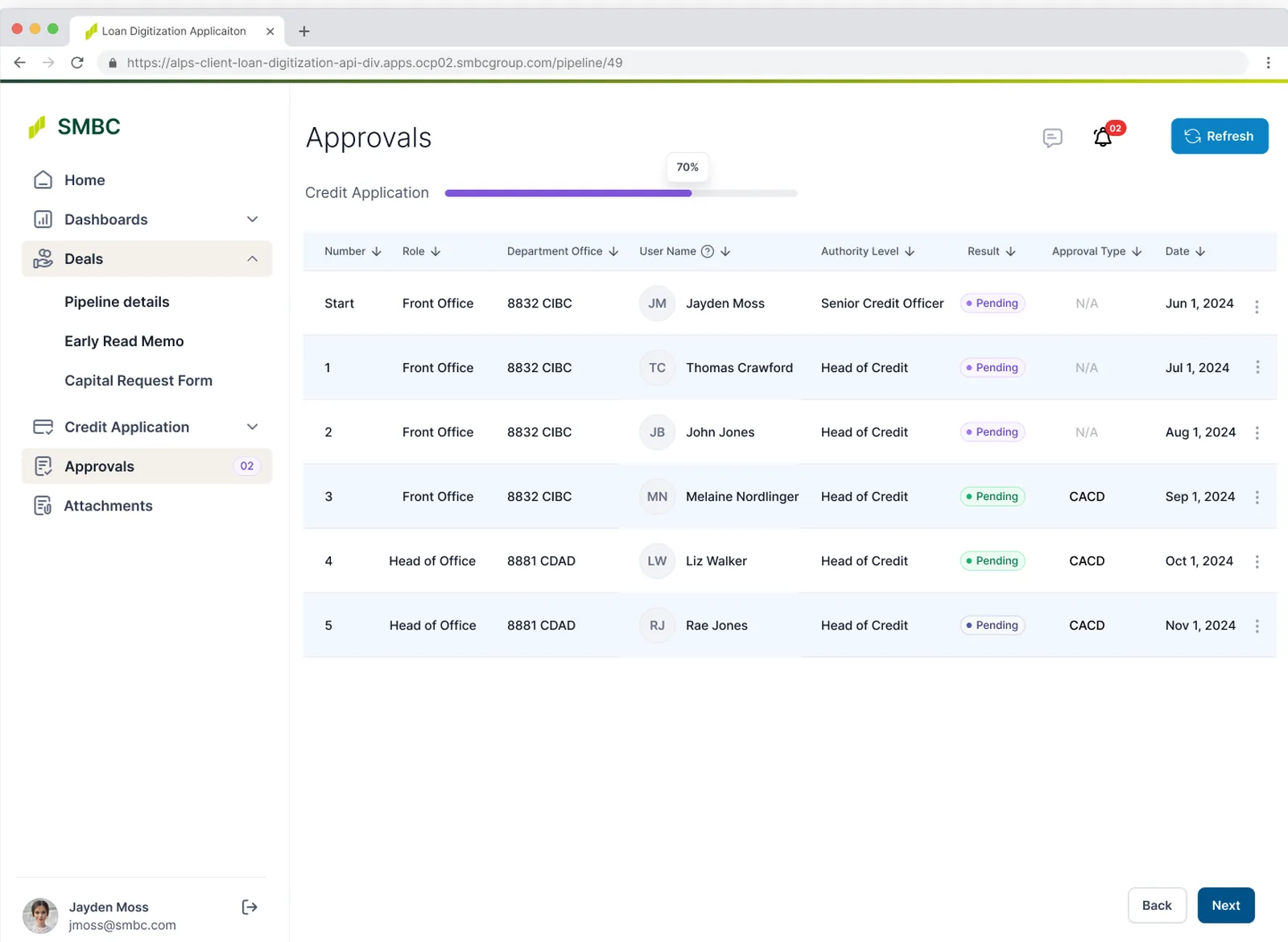Open Attachments in the sidebar
This screenshot has height=942, width=1288.
[108, 506]
